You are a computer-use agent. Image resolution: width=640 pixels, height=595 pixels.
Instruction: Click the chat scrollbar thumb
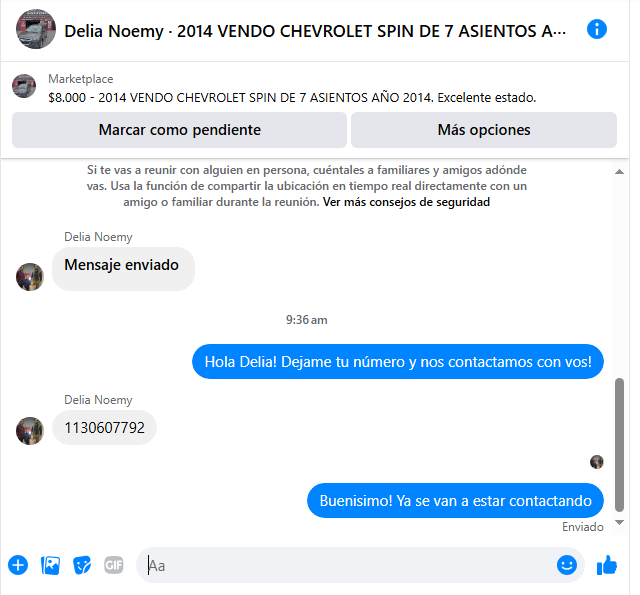pyautogui.click(x=619, y=445)
